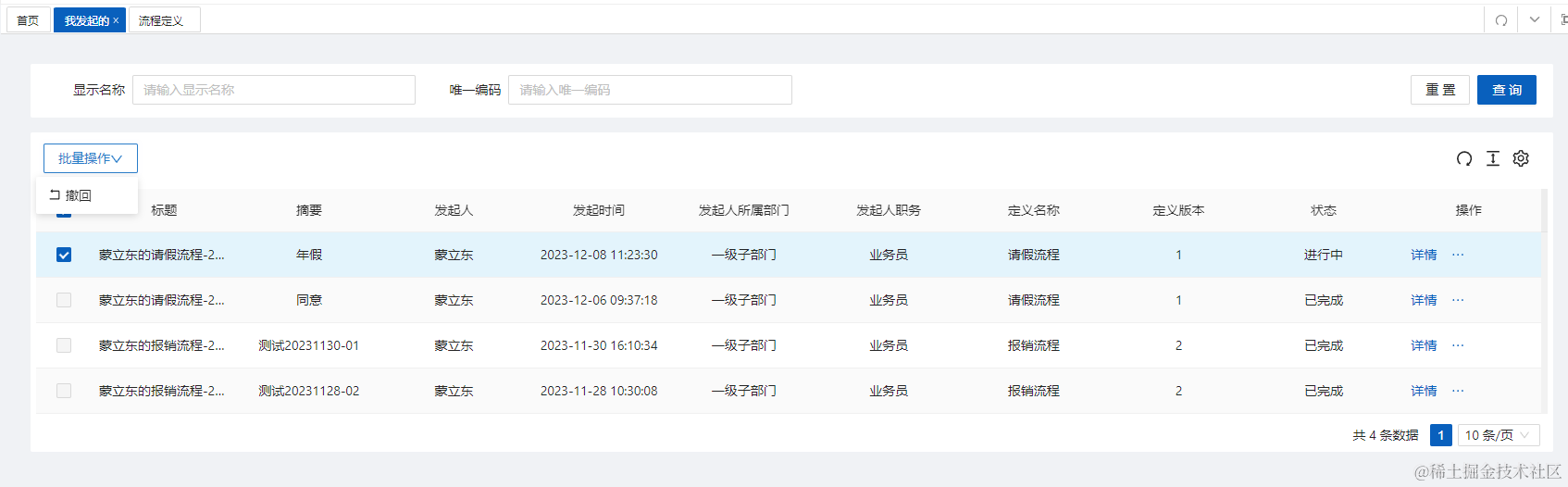Uncheck the checkbox of the 年假 row
Viewport: 1568px width, 487px height.
(x=64, y=255)
